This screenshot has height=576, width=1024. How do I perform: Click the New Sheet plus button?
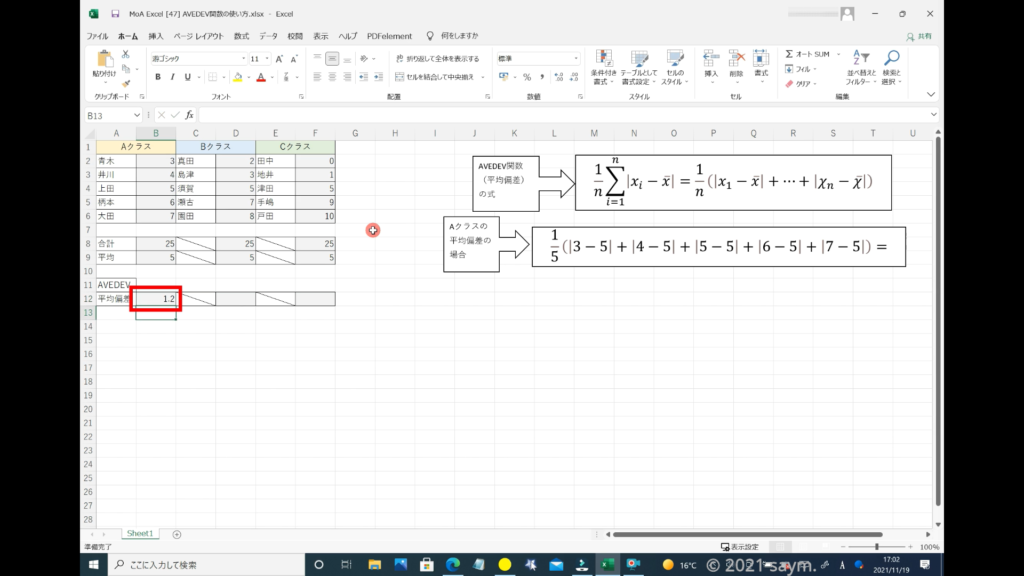pos(177,534)
